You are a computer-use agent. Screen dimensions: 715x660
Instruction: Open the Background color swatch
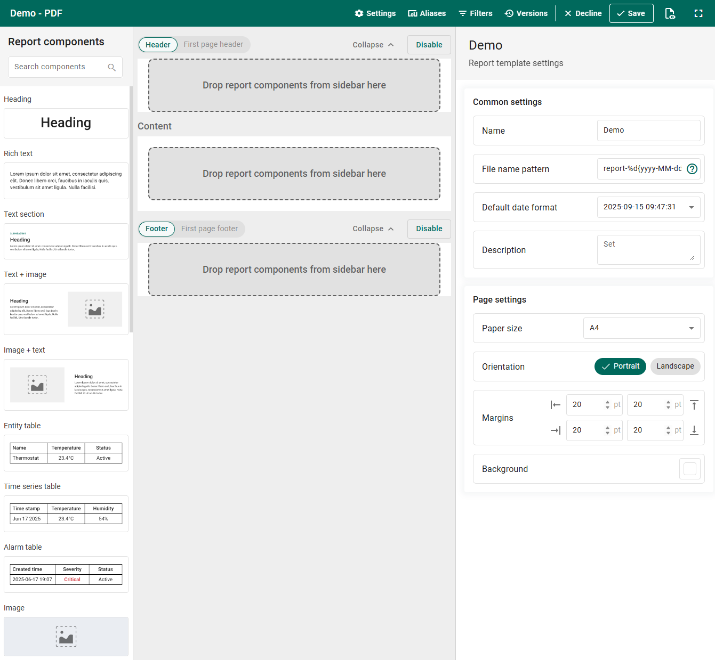click(x=689, y=469)
